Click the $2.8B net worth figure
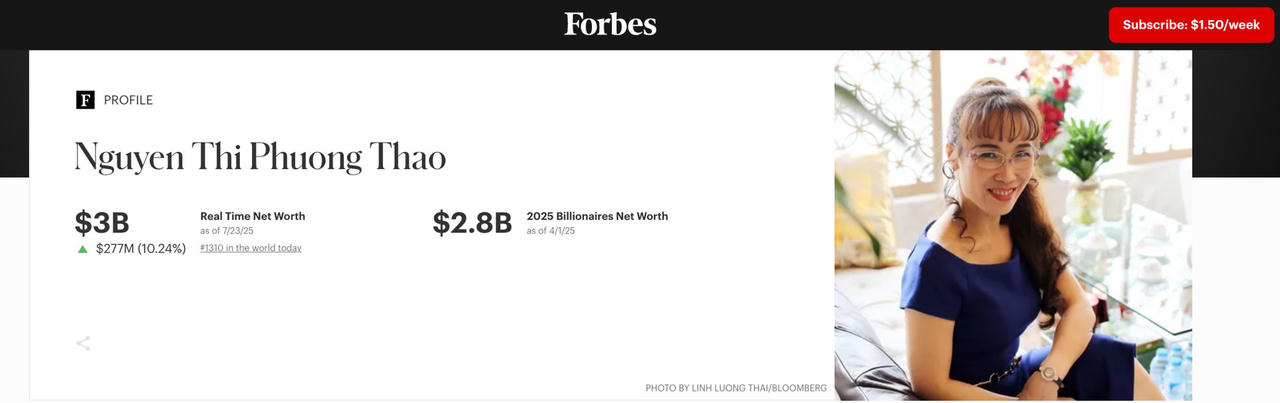The height and width of the screenshot is (403, 1280). pyautogui.click(x=472, y=222)
